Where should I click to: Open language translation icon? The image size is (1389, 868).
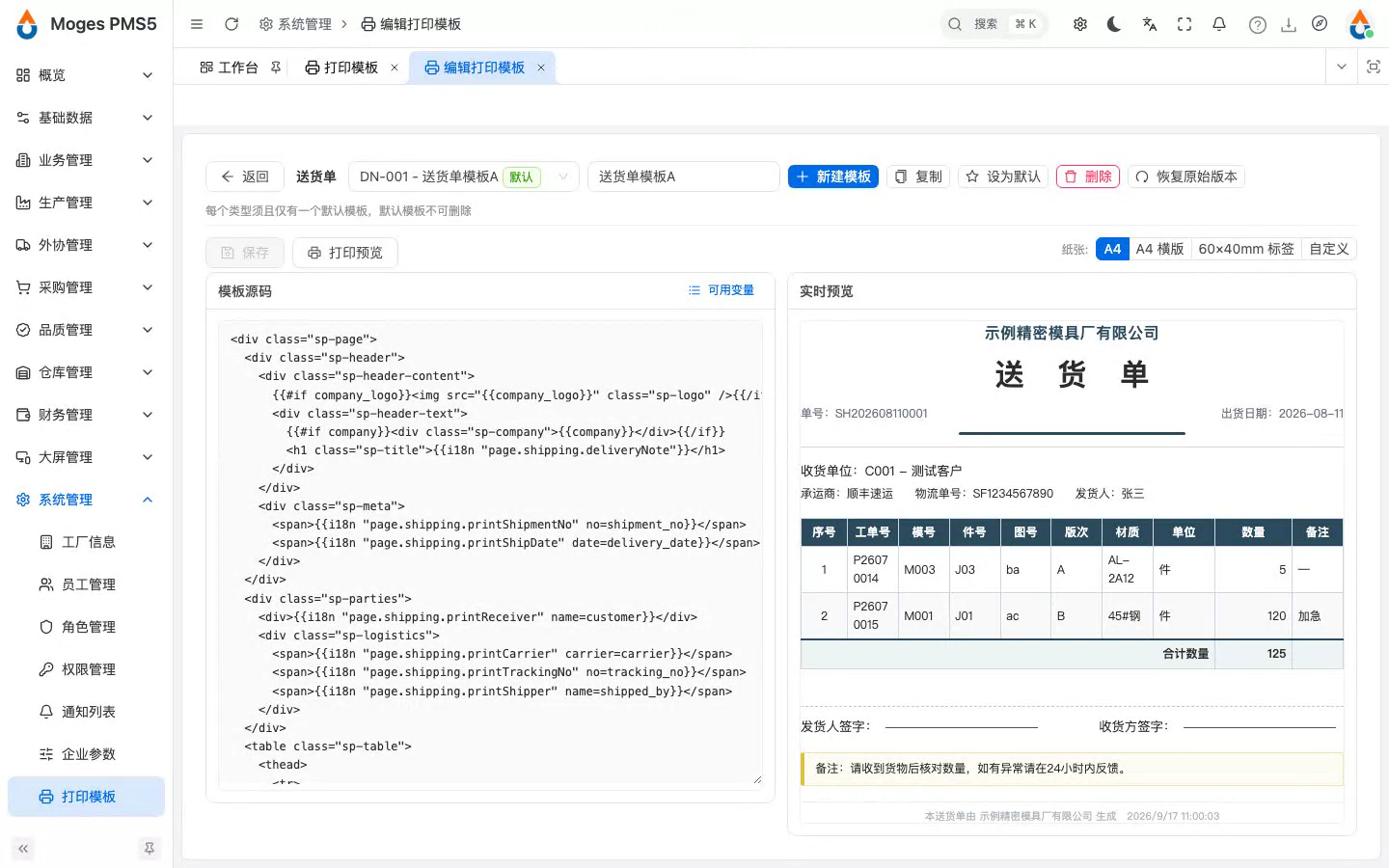click(x=1150, y=24)
